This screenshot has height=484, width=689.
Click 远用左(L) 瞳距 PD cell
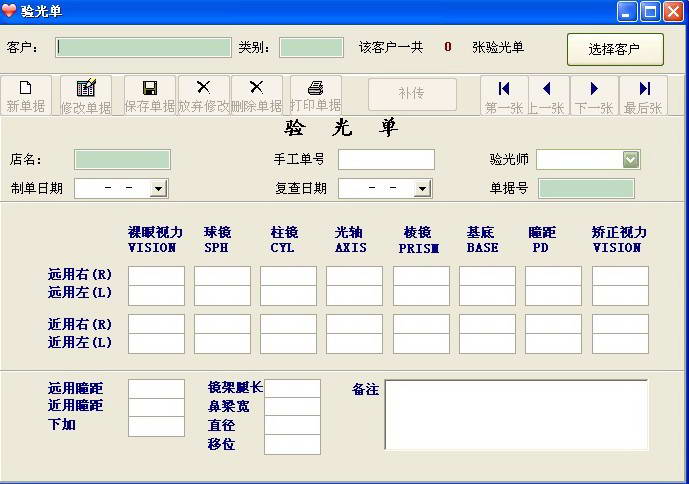click(553, 295)
